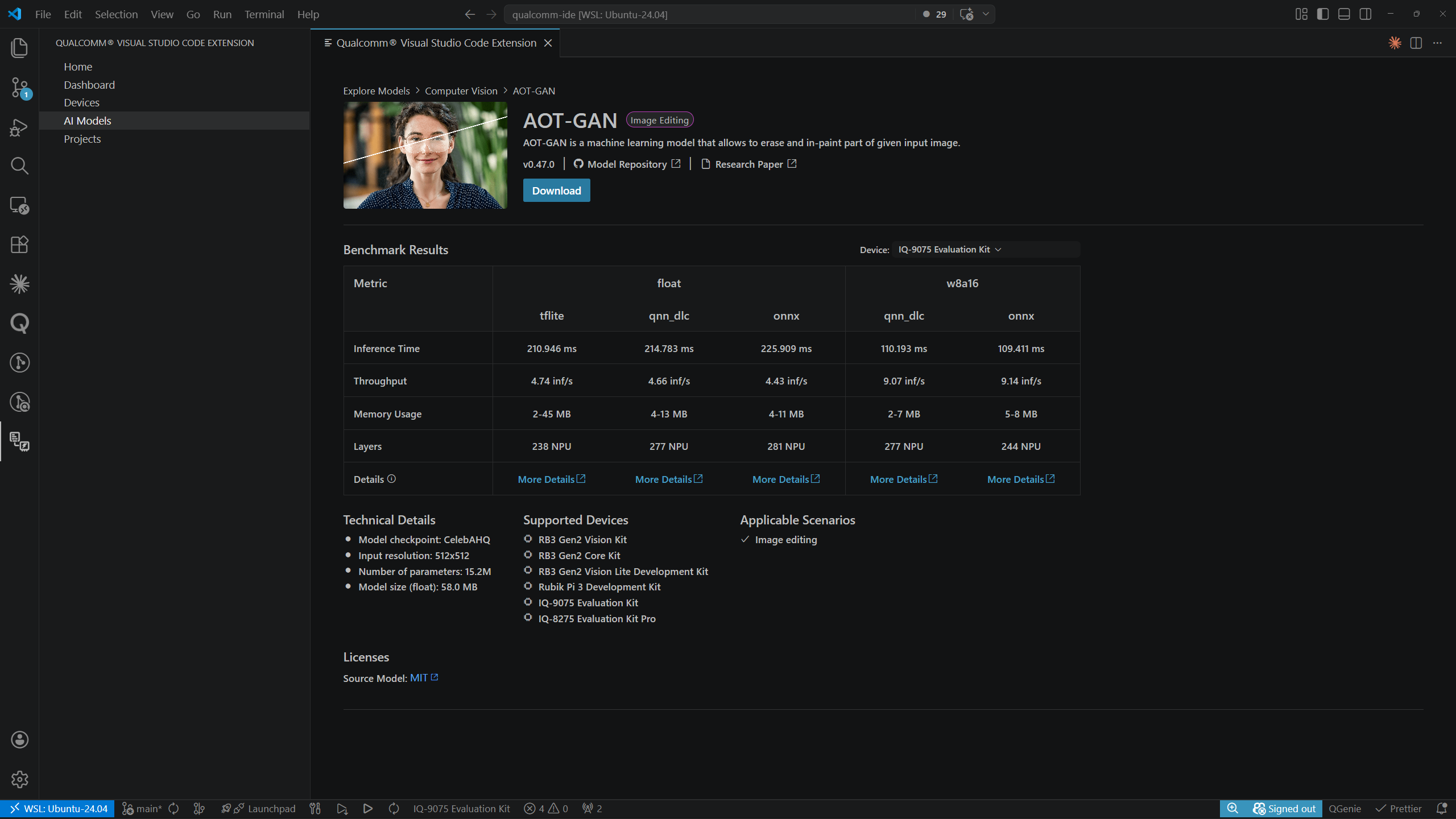Screen dimensions: 1456x819
Task: Click the Image Editing tag badge
Action: tap(659, 120)
